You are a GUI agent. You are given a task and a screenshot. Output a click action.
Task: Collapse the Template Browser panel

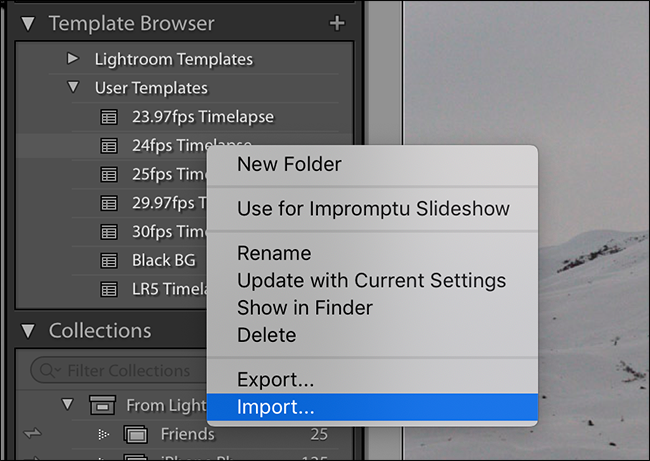pos(28,22)
